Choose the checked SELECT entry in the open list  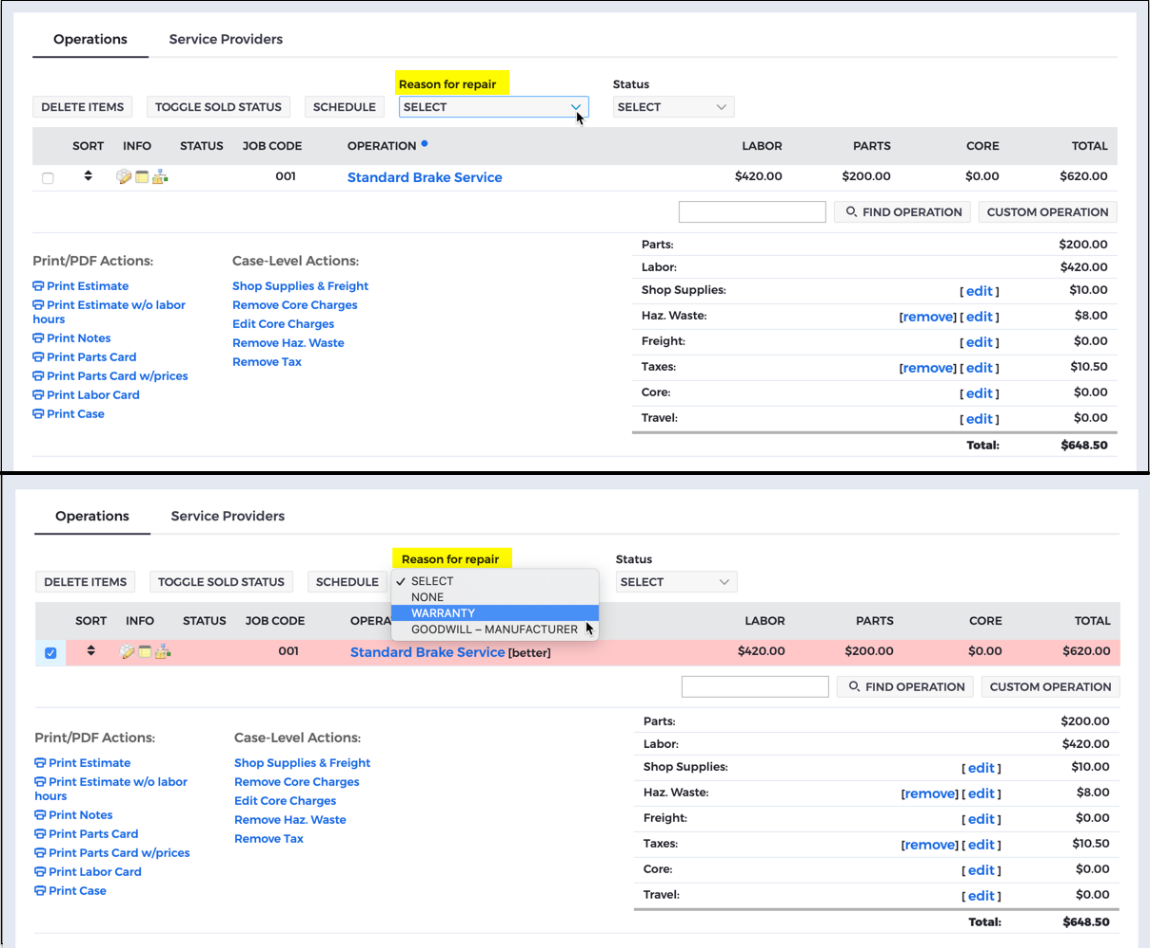tap(495, 581)
